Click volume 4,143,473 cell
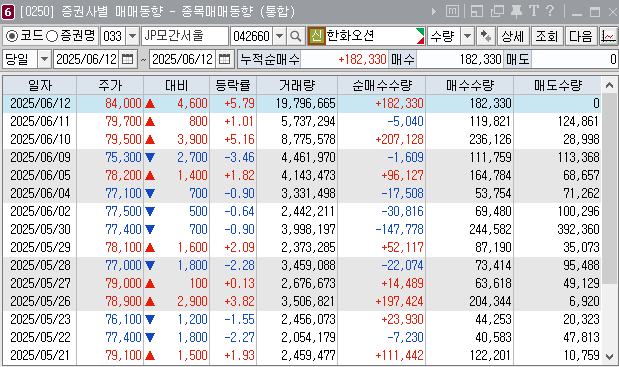The image size is (619, 367). [x=308, y=176]
